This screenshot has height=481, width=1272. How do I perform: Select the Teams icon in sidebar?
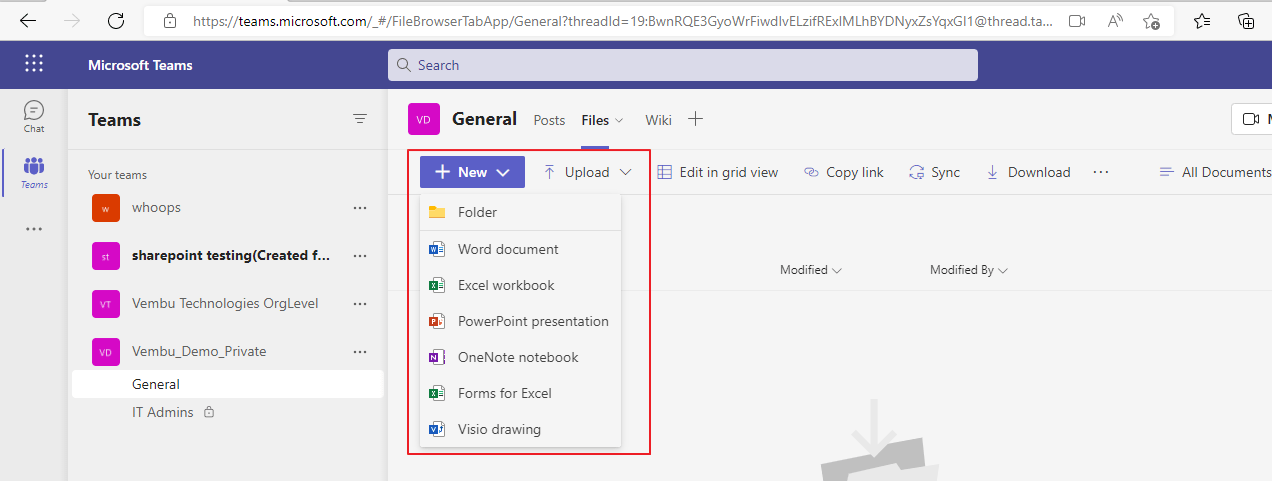34,172
